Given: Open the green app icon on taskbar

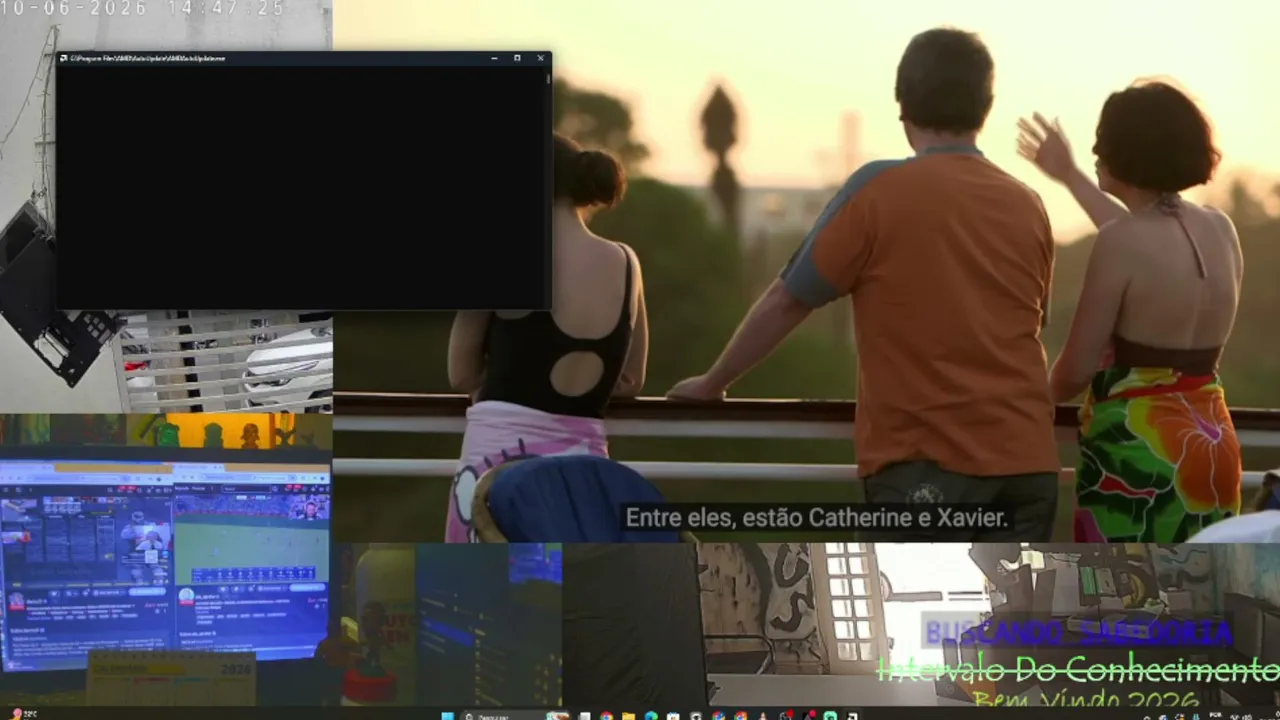Looking at the screenshot, I should coord(830,715).
